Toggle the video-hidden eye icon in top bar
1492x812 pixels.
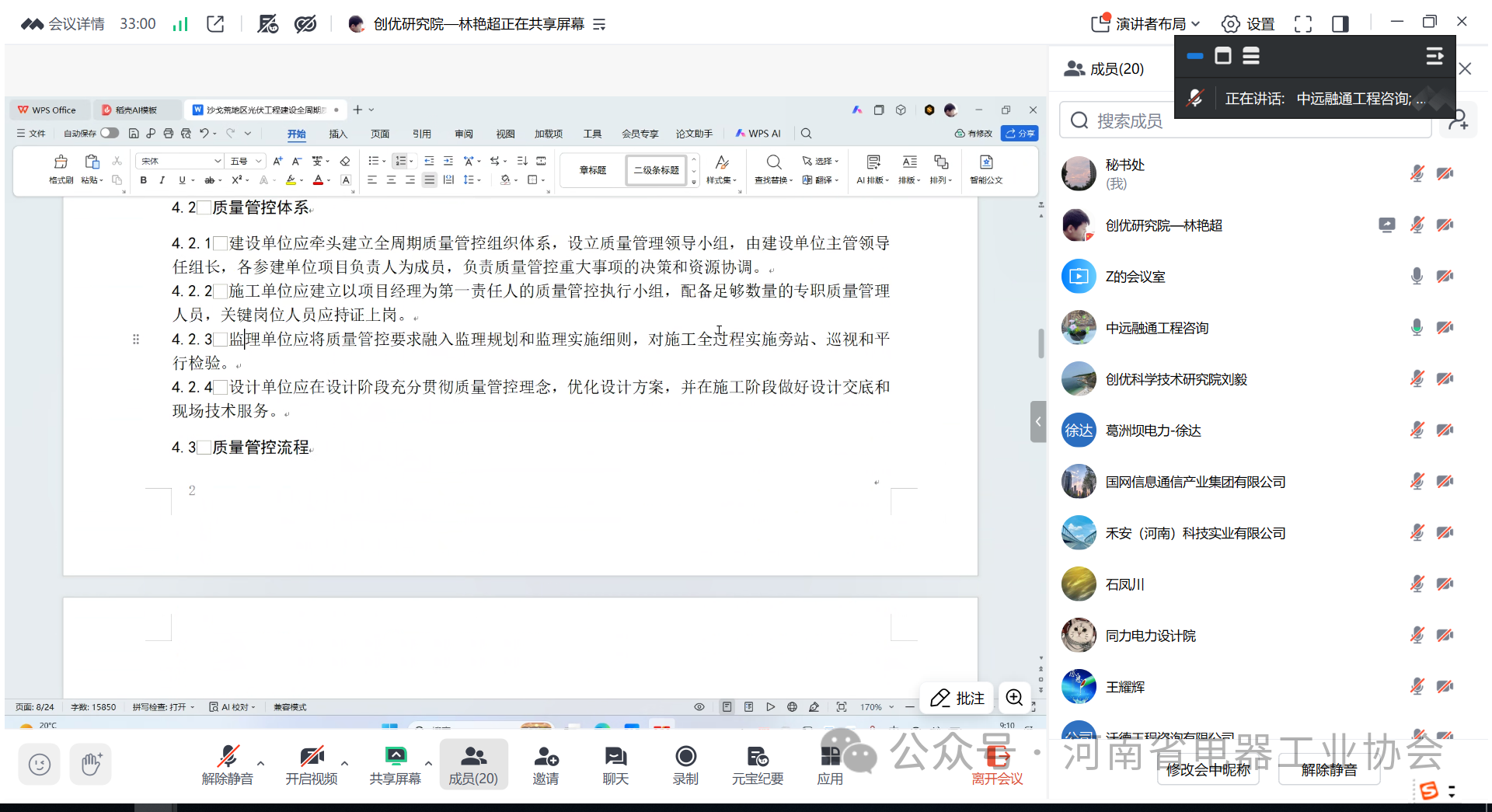point(305,24)
